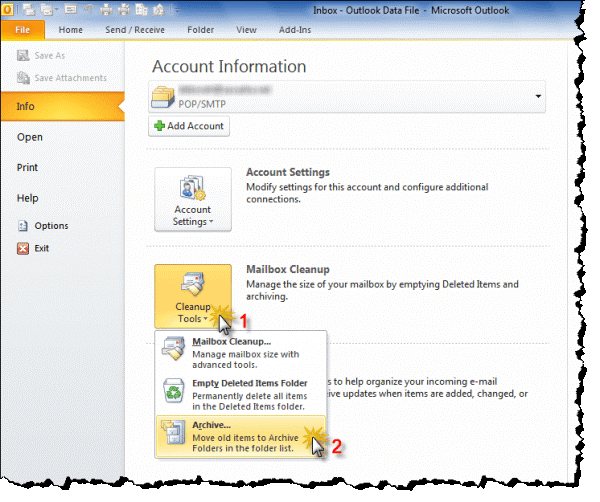Switch to the Home ribbon tab
The height and width of the screenshot is (502, 600).
[70, 30]
